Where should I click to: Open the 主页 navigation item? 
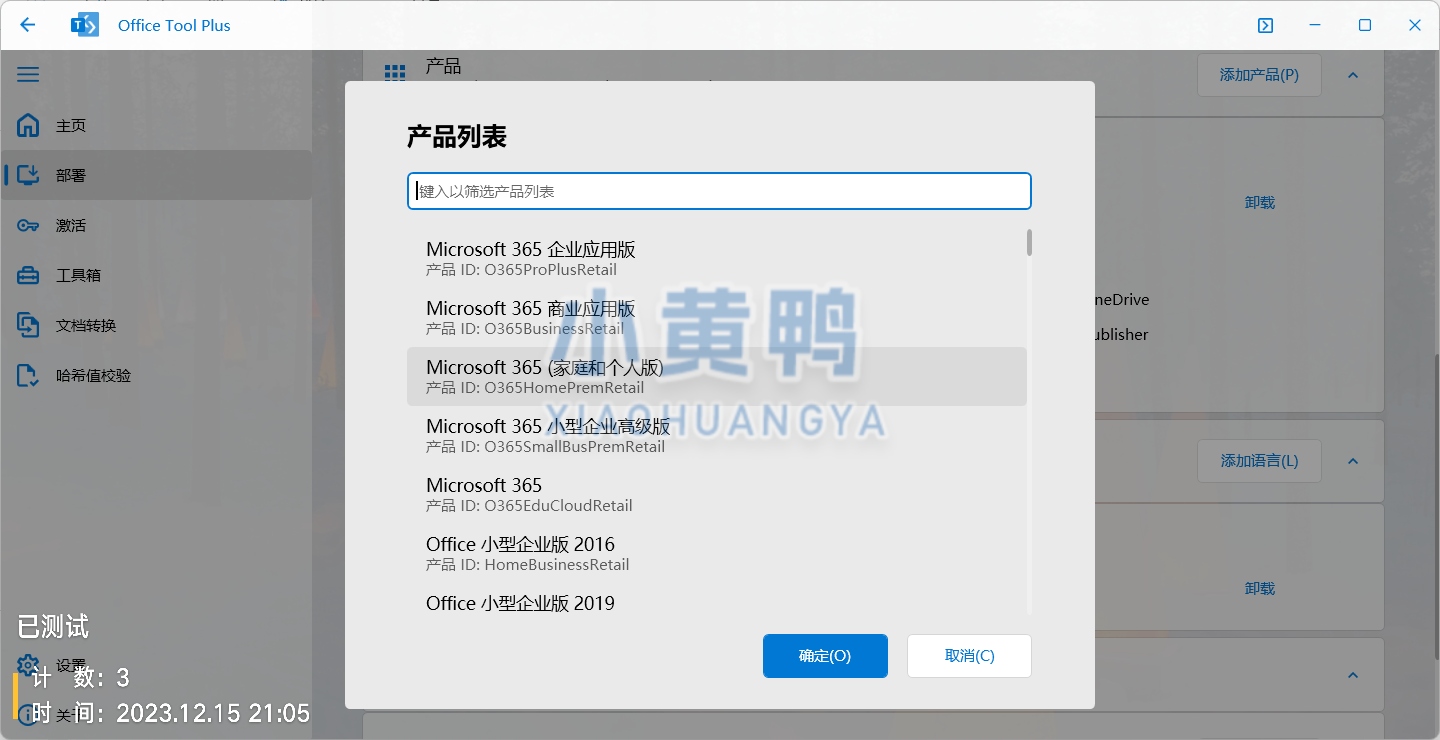pos(157,125)
